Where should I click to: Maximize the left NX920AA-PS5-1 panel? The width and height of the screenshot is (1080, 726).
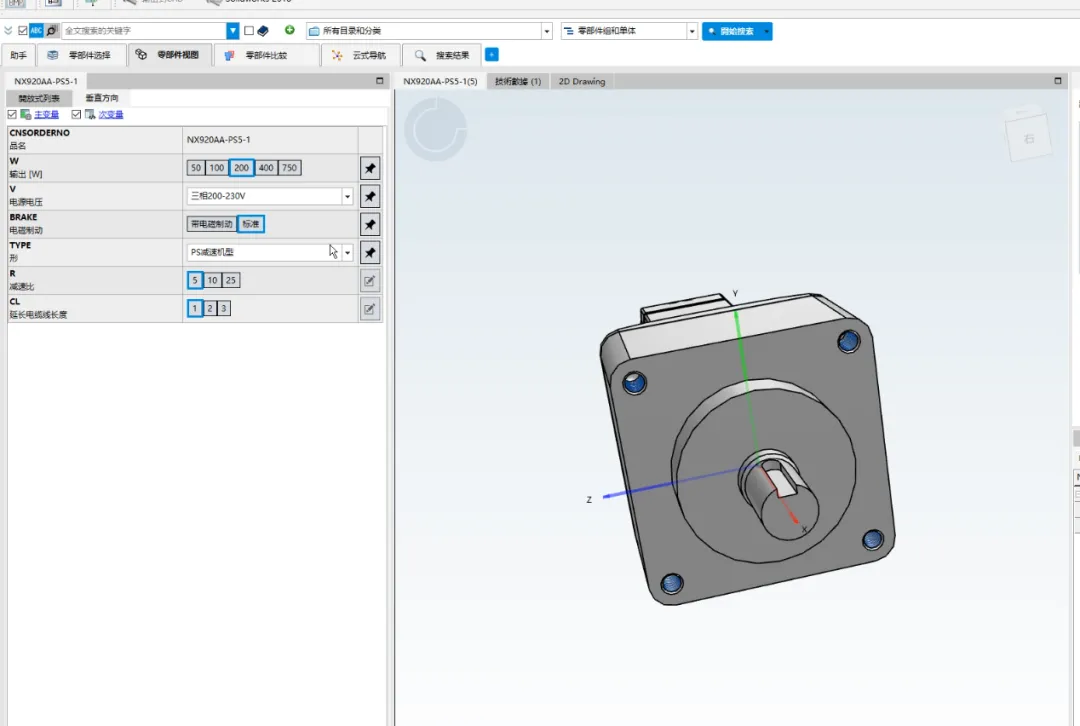point(380,81)
